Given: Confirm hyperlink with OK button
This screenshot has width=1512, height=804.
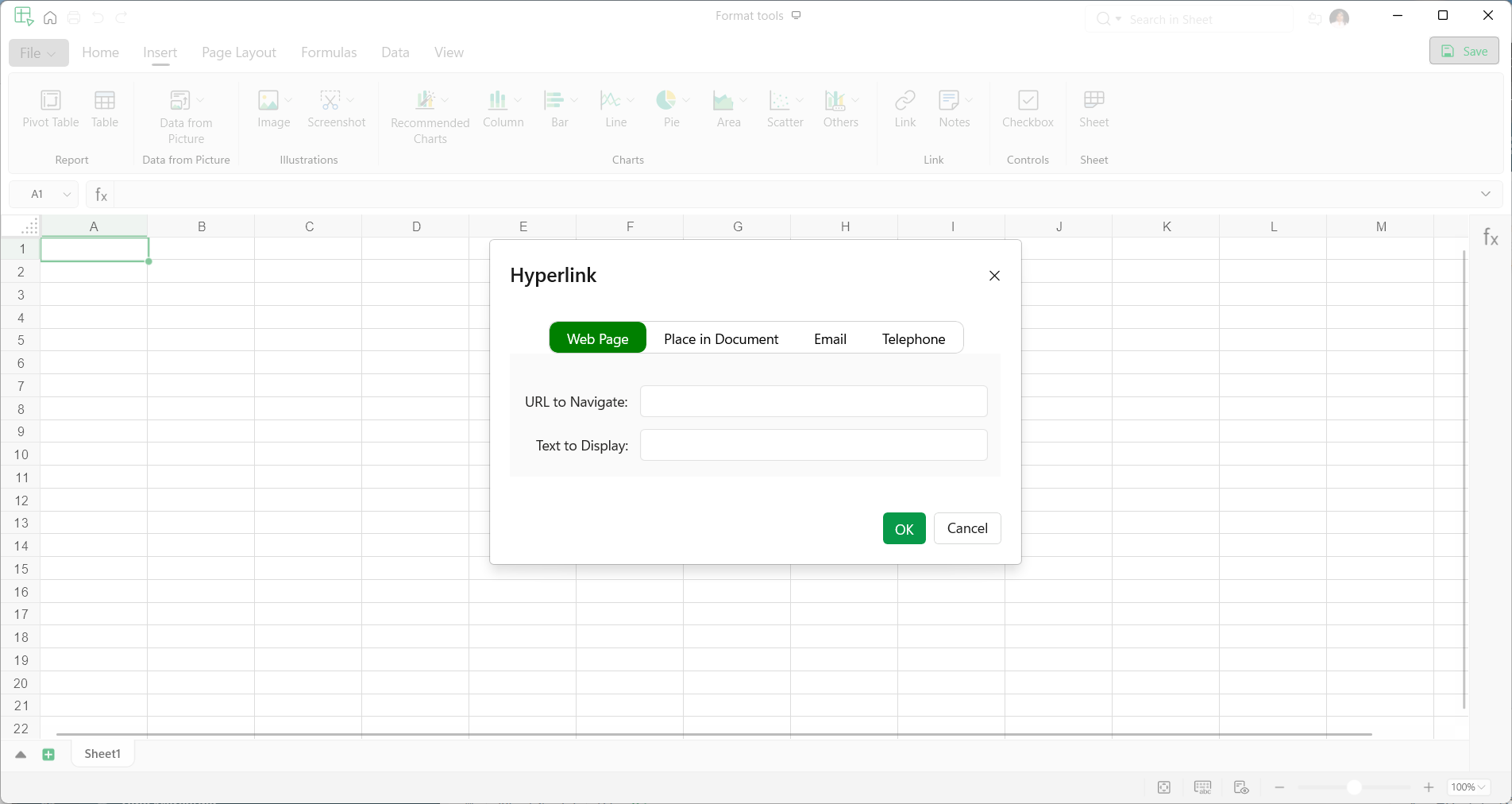Looking at the screenshot, I should tap(904, 529).
